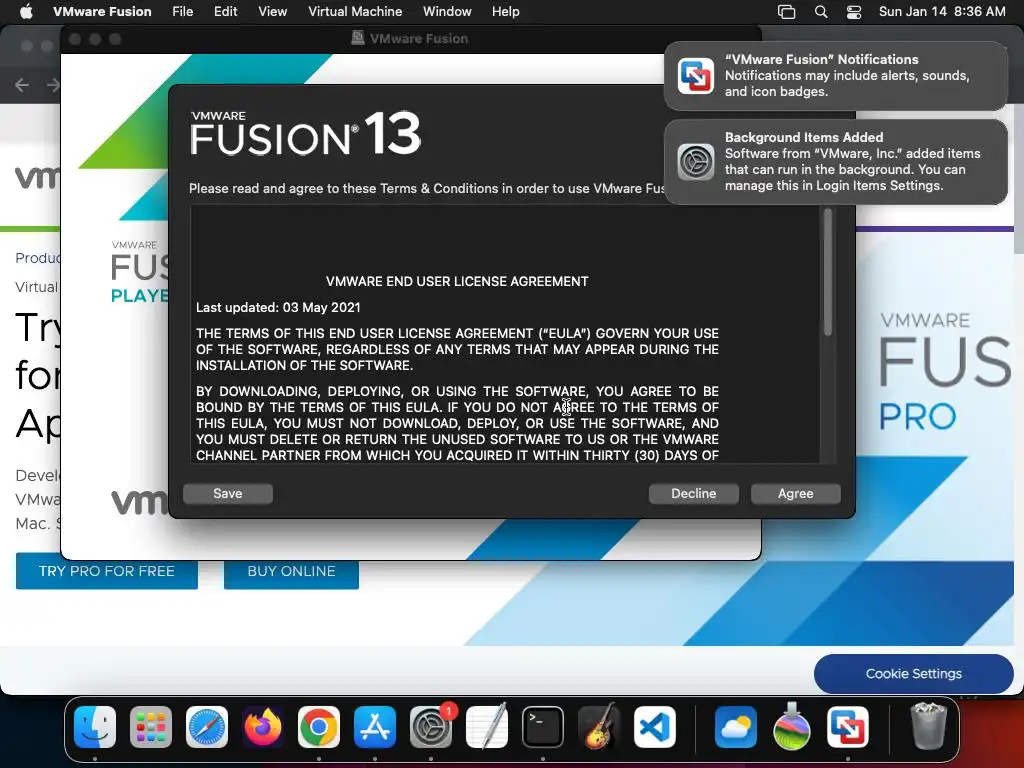
Task: Click the 'VMWARE END USER LICENSE AGREEMENT' heading
Action: 457,281
